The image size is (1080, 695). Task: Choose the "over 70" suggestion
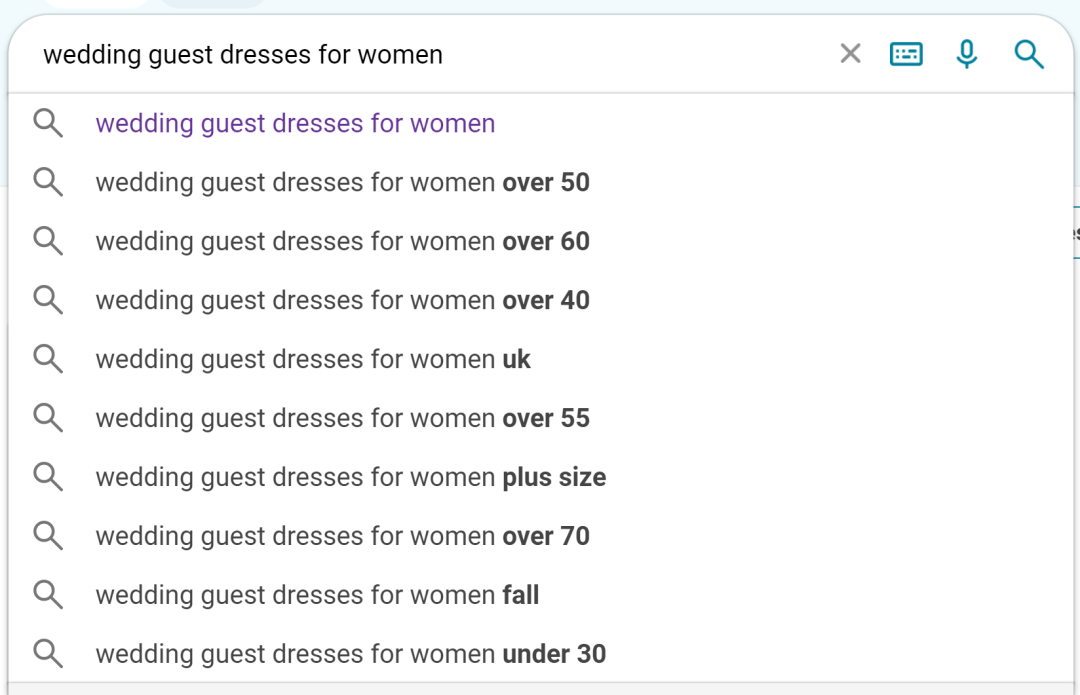342,537
